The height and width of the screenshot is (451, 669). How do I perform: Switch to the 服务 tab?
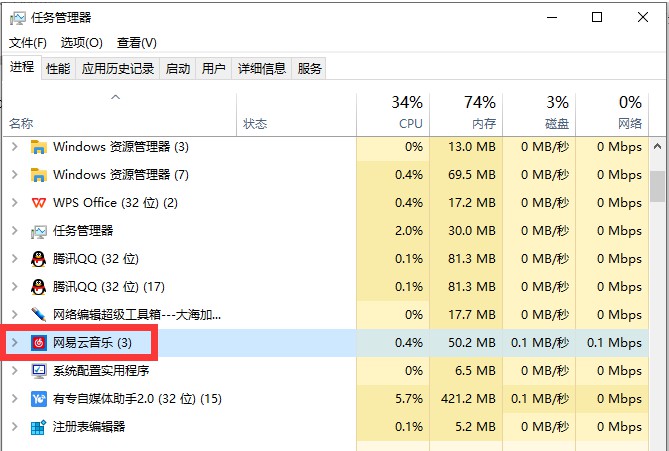point(309,69)
